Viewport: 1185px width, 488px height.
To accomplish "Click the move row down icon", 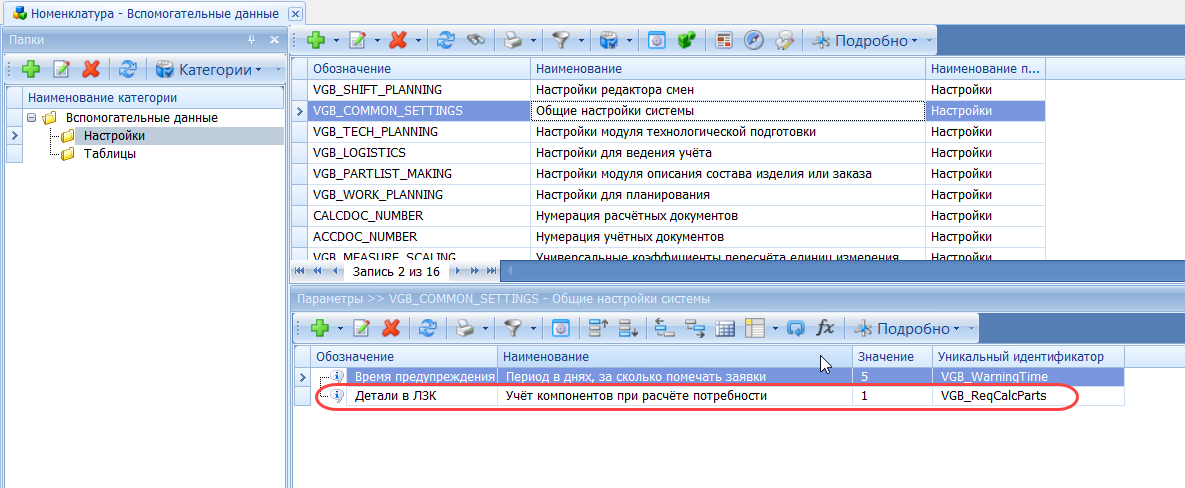I will (628, 328).
